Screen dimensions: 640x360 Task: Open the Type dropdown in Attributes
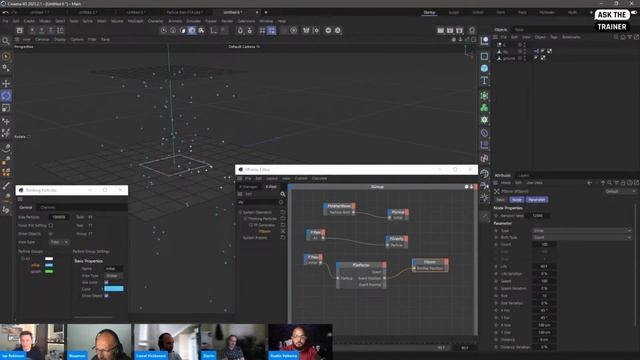[582, 231]
